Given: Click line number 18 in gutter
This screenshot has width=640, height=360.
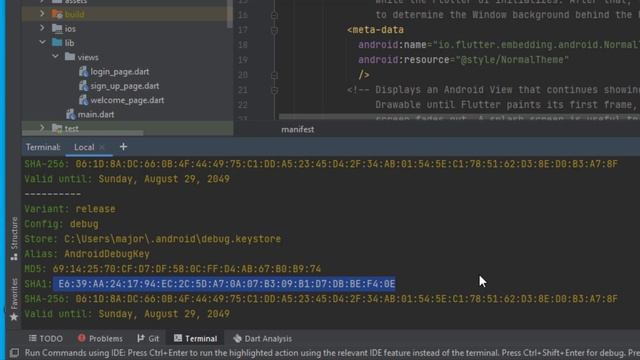Looking at the screenshot, I should tap(243, 45).
